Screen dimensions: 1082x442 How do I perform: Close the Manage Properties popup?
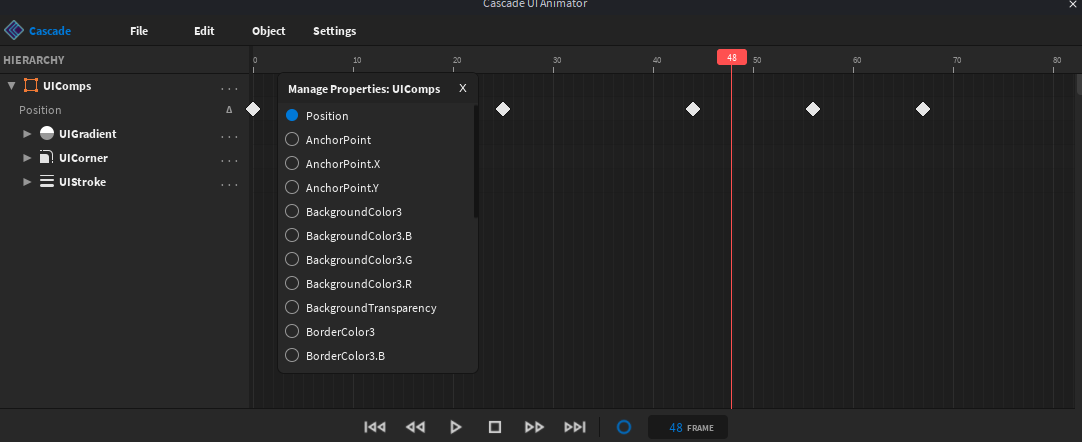coord(463,88)
